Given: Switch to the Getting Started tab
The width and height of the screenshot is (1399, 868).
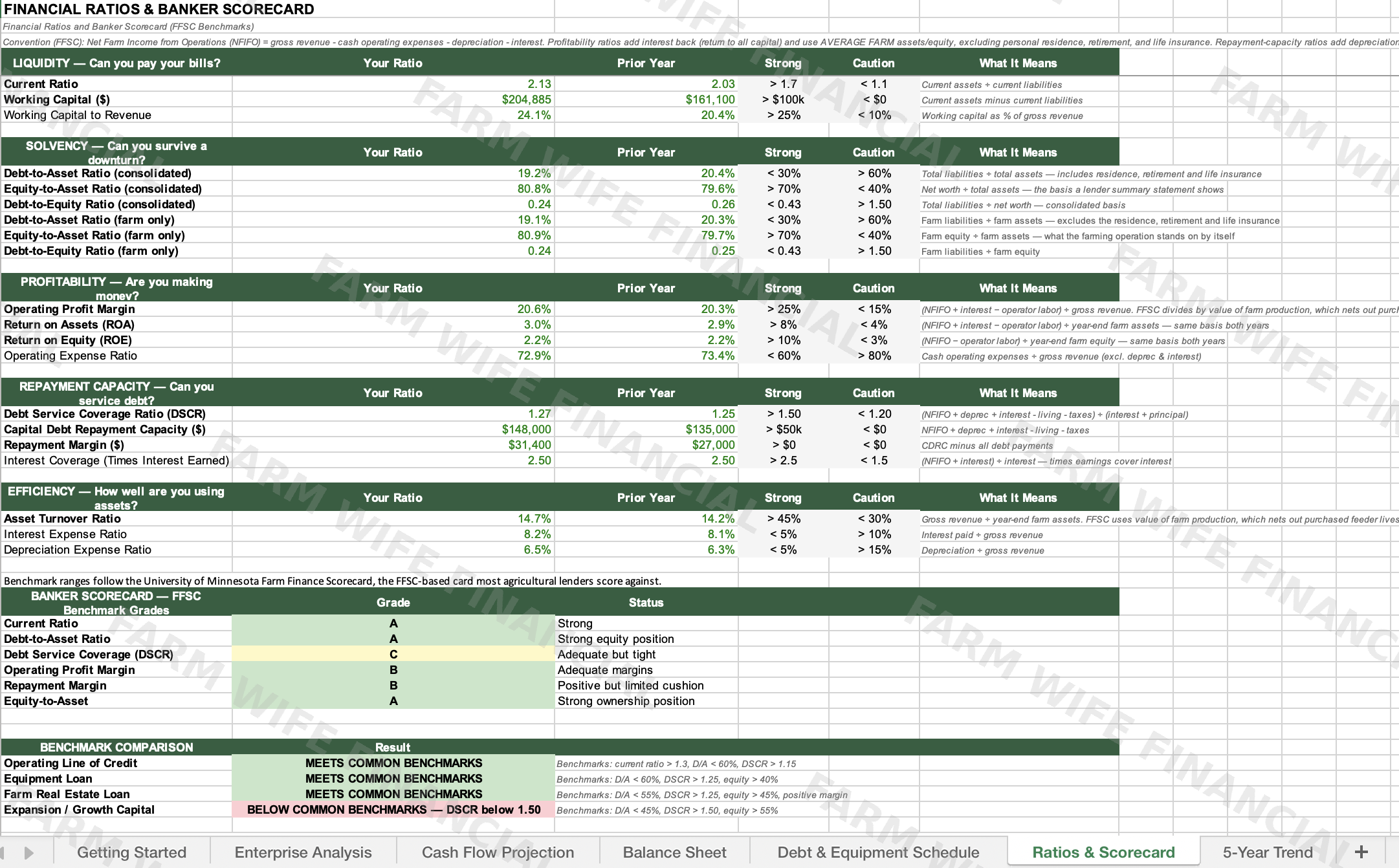Looking at the screenshot, I should coord(131,852).
